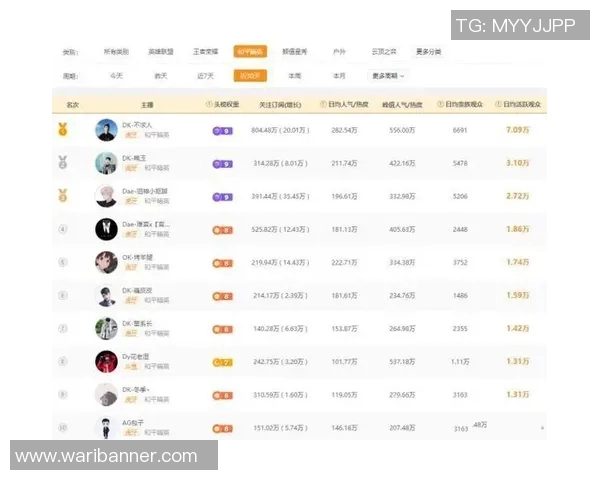The image size is (600, 480).
Task: Open black logo avatar in 525.82万 row
Action: [x=106, y=229]
